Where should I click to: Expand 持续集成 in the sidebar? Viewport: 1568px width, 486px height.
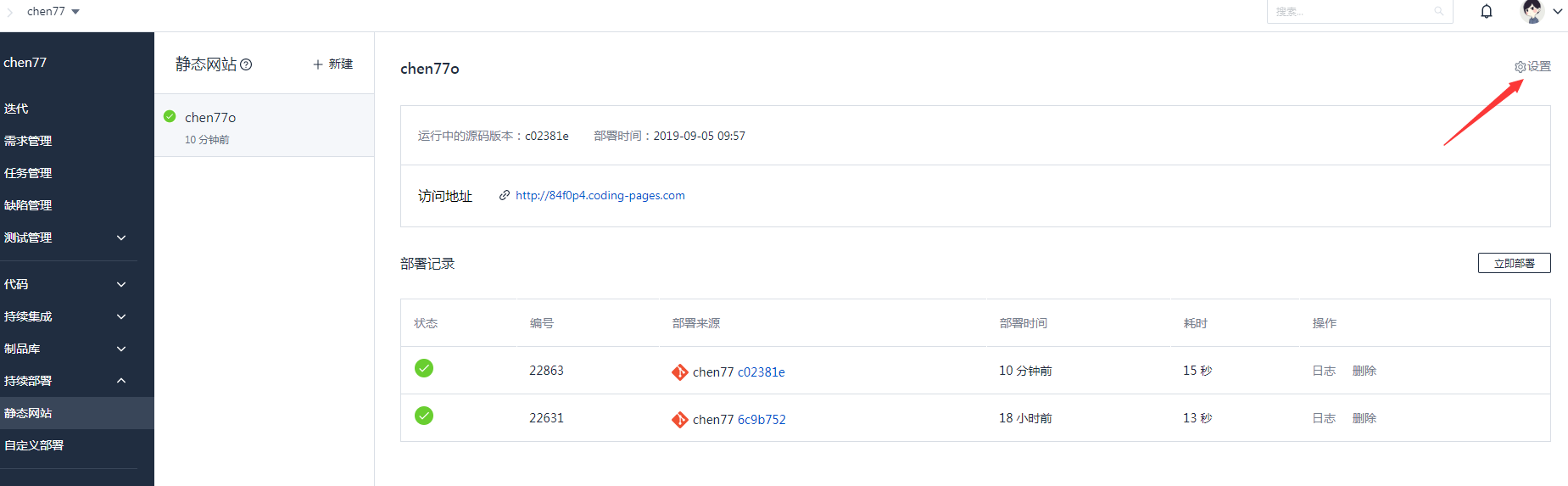(121, 316)
